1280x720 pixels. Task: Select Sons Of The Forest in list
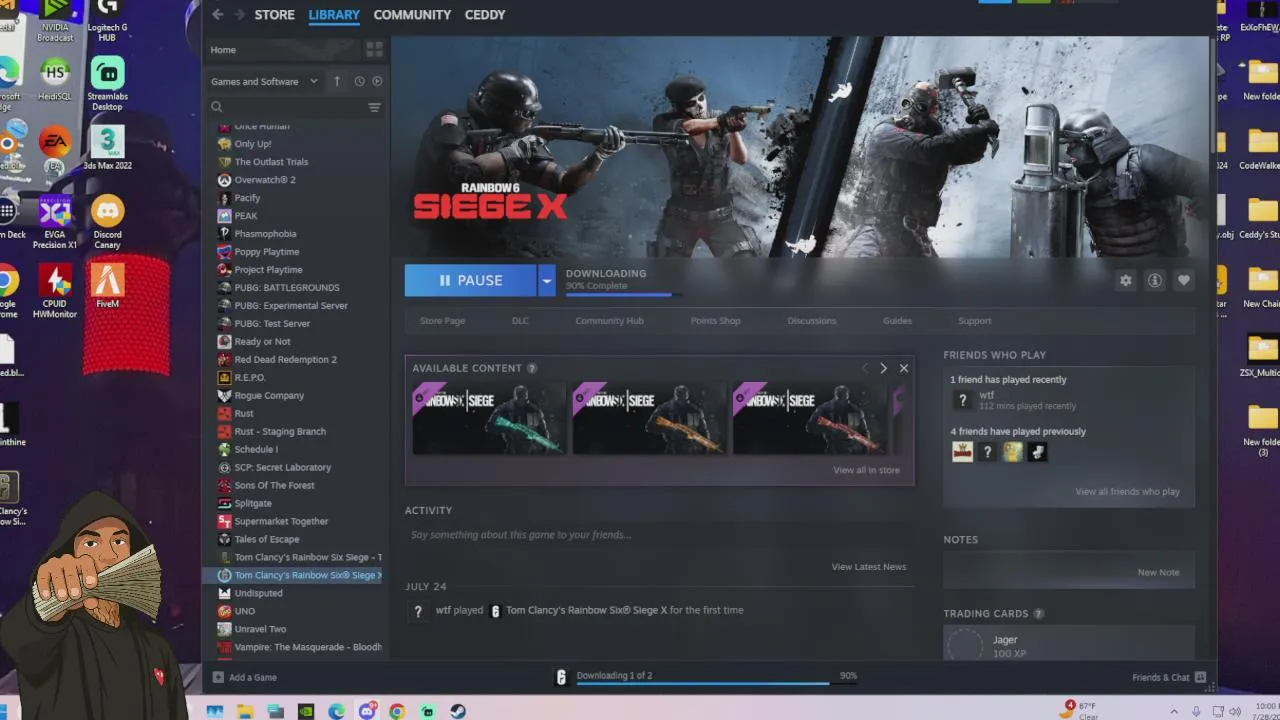[274, 486]
